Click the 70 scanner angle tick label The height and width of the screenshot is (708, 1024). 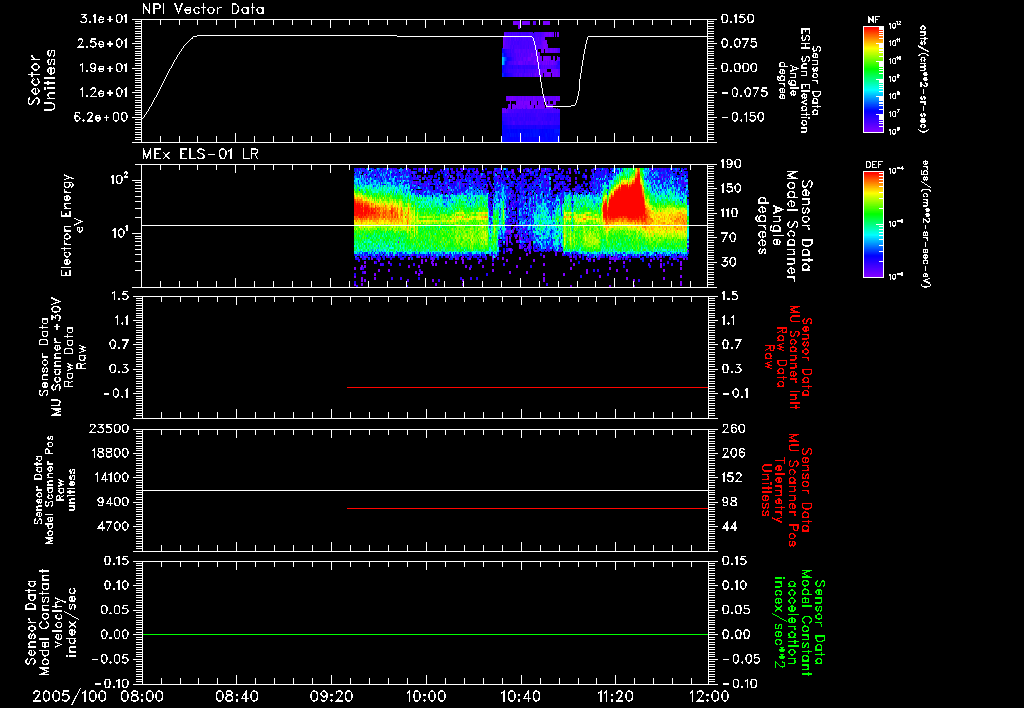pyautogui.click(x=728, y=238)
